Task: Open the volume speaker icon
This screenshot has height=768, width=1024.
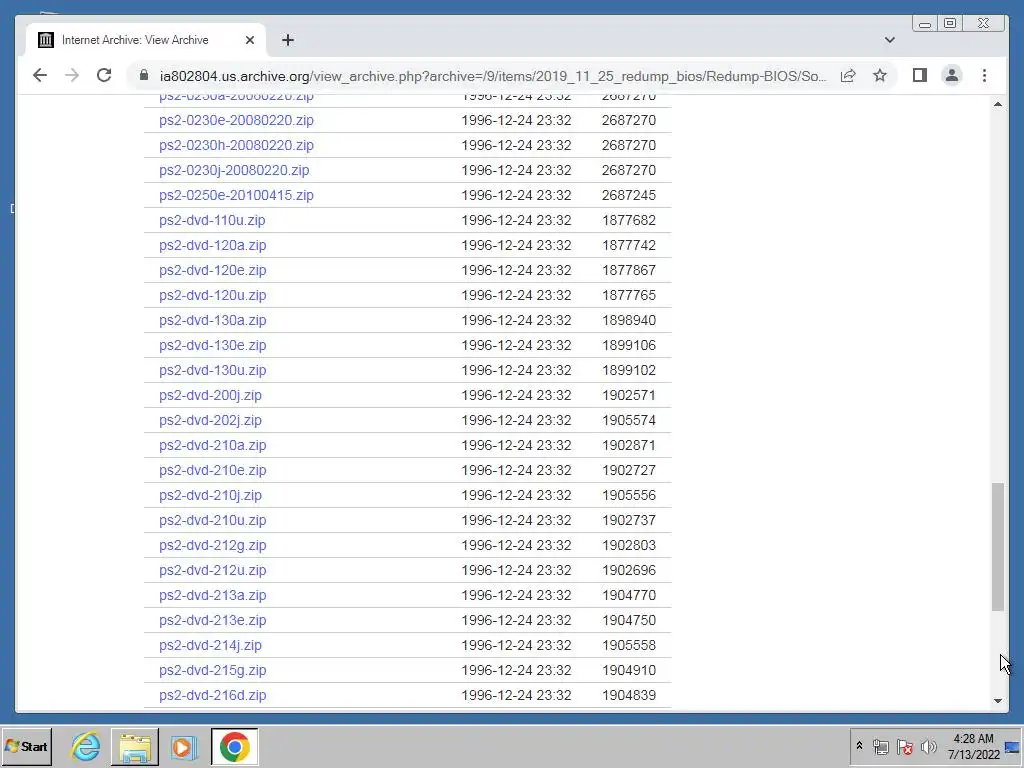Action: (x=928, y=746)
